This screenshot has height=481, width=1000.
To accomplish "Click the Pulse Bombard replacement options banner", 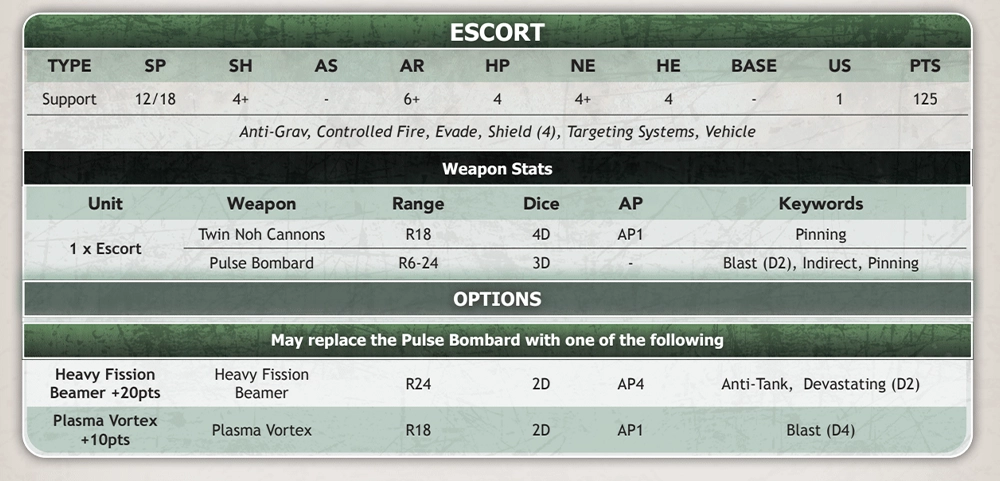I will (x=497, y=340).
